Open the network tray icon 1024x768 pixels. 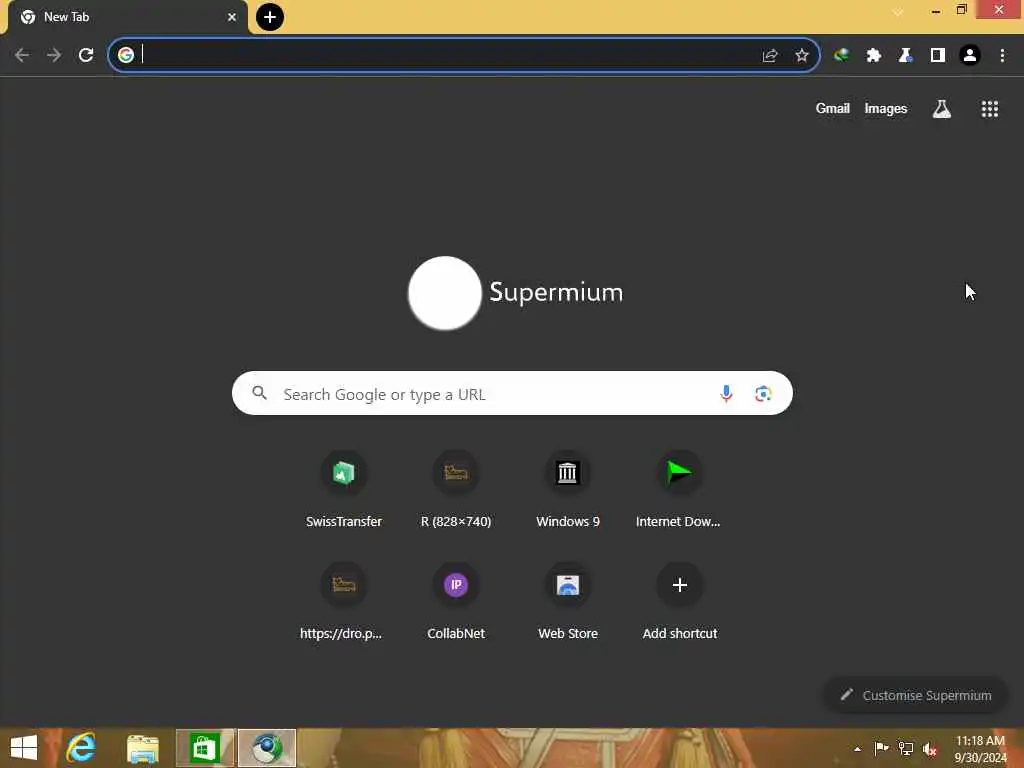click(906, 748)
